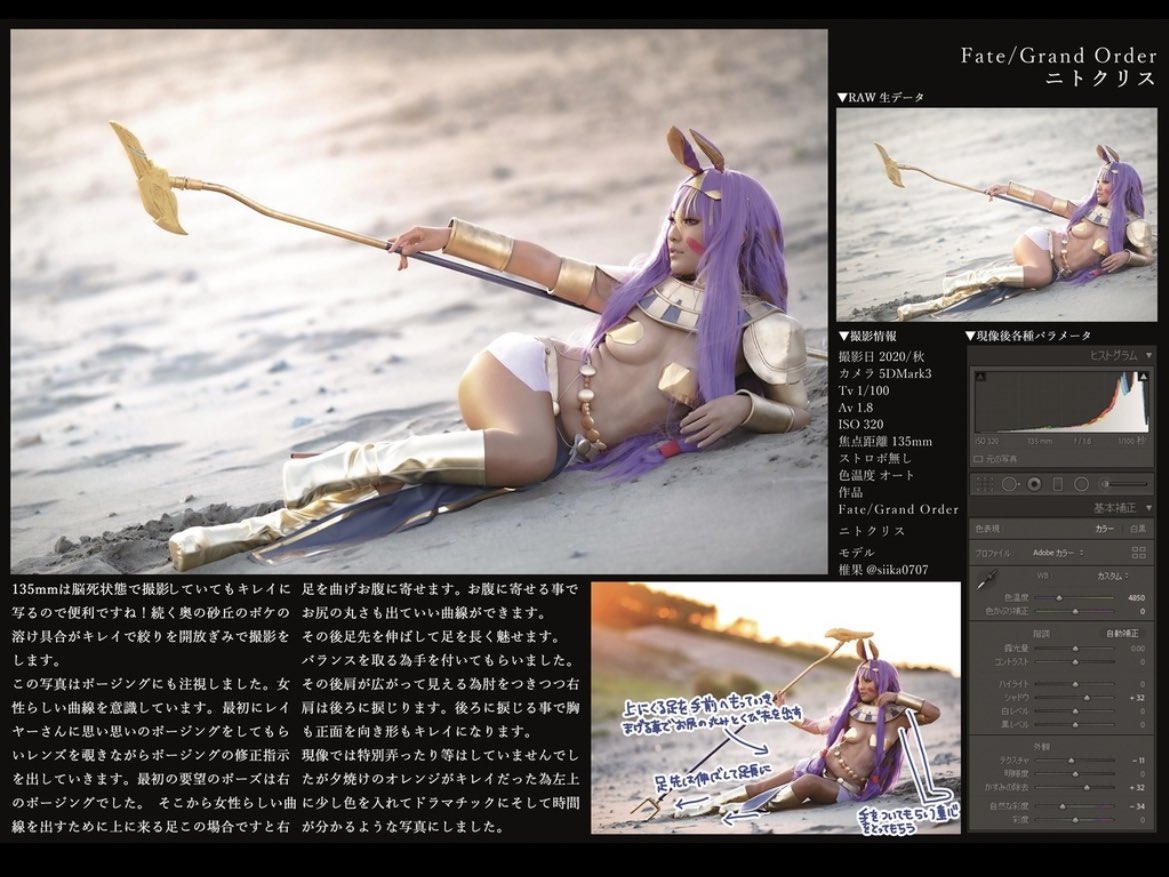
Task: Collapse the 基本補正 panel triangle
Action: click(x=1149, y=508)
